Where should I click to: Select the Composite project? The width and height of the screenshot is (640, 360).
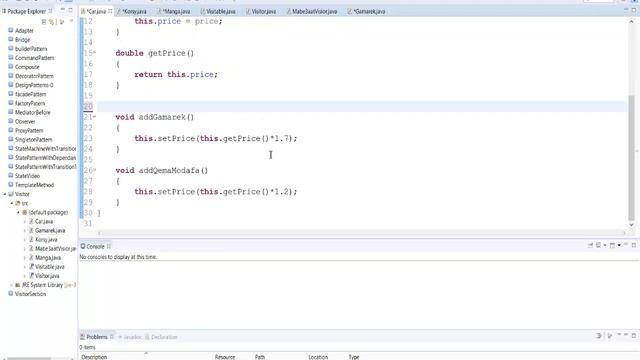27,67
